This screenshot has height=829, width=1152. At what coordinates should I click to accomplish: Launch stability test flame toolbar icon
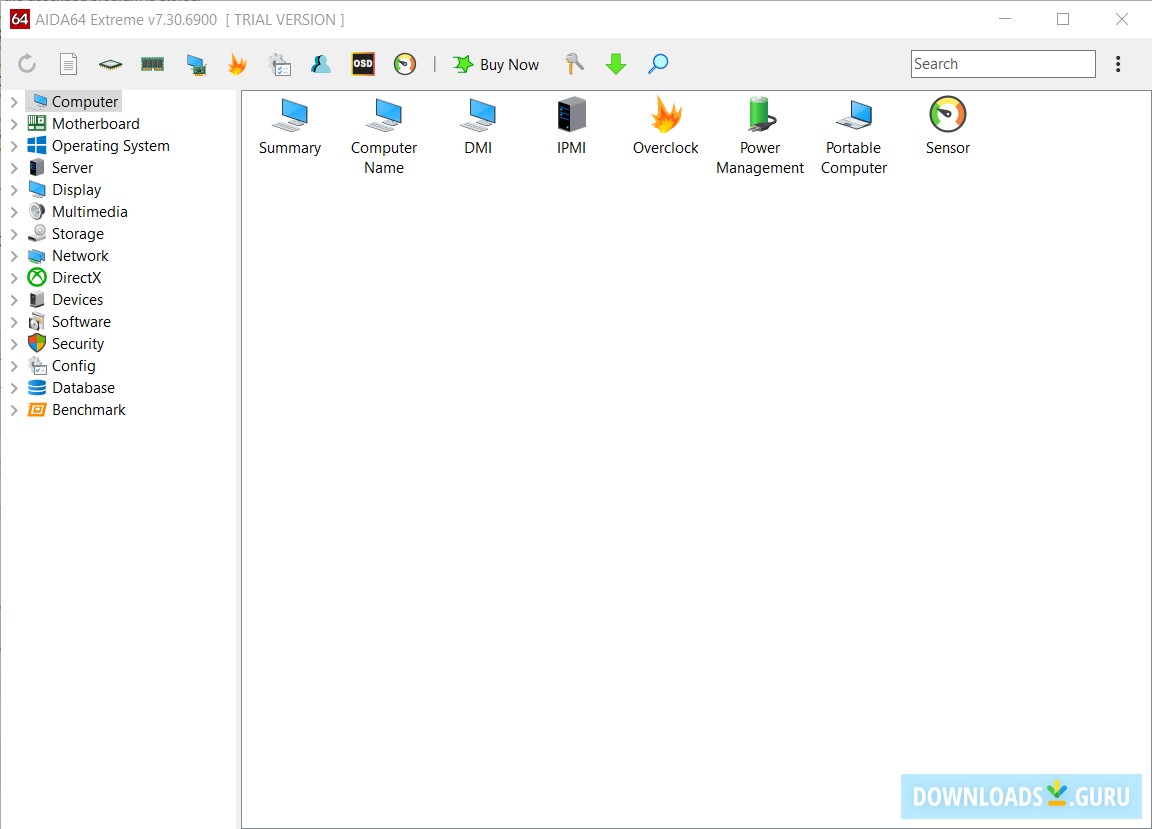point(237,64)
